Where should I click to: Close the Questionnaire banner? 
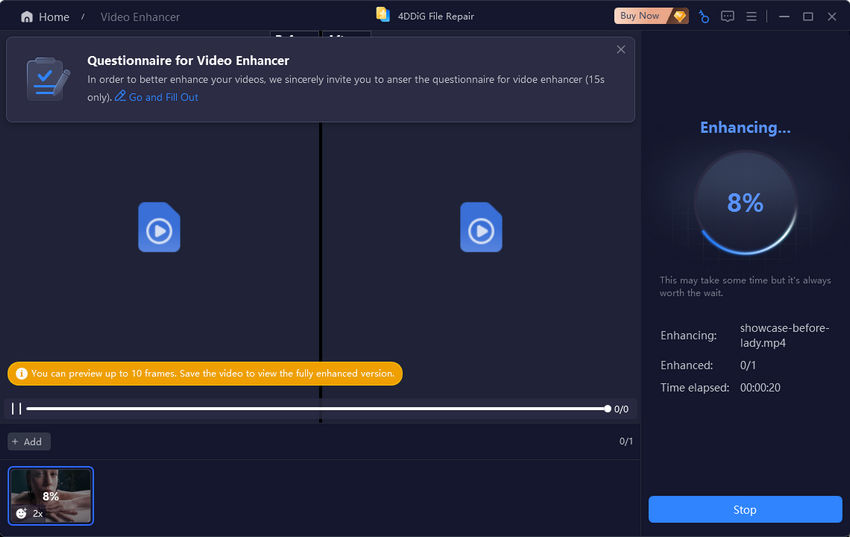pyautogui.click(x=621, y=50)
